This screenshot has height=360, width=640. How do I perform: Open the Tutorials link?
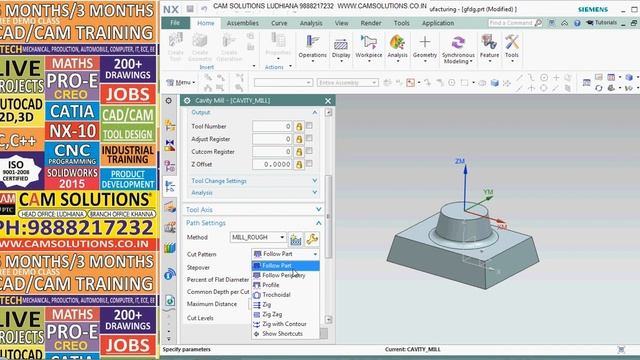point(602,23)
